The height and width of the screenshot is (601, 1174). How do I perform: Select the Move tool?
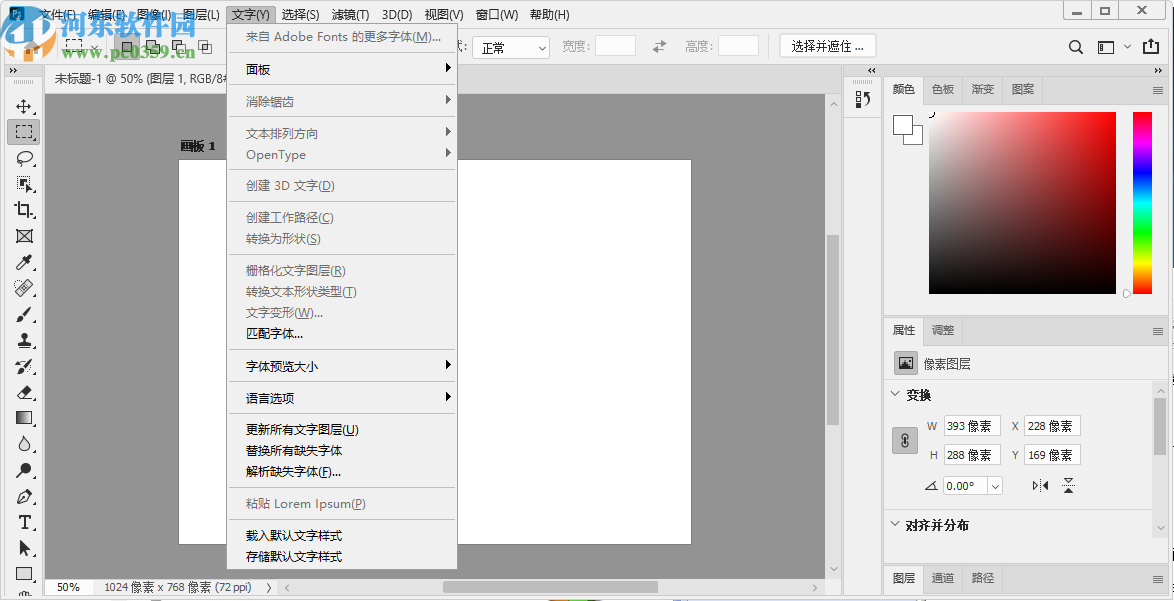[x=24, y=106]
